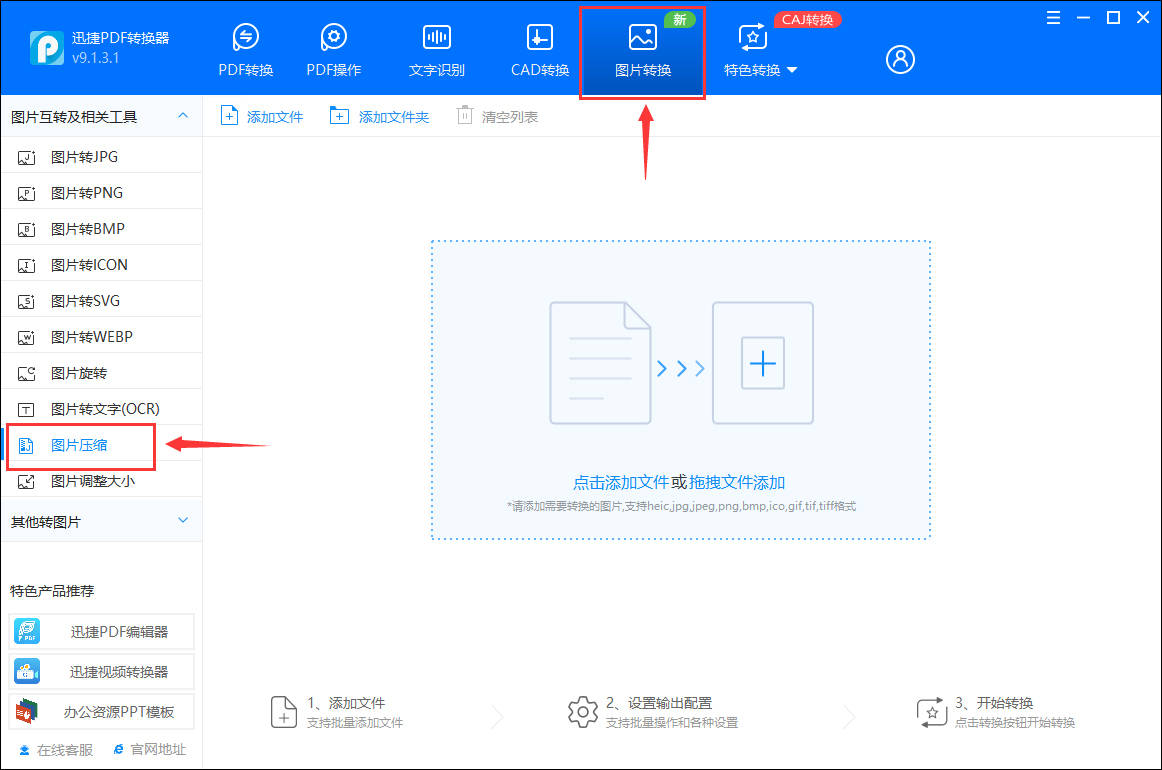This screenshot has height=770, width=1162.
Task: Click the document page icon in drop area
Action: 600,363
